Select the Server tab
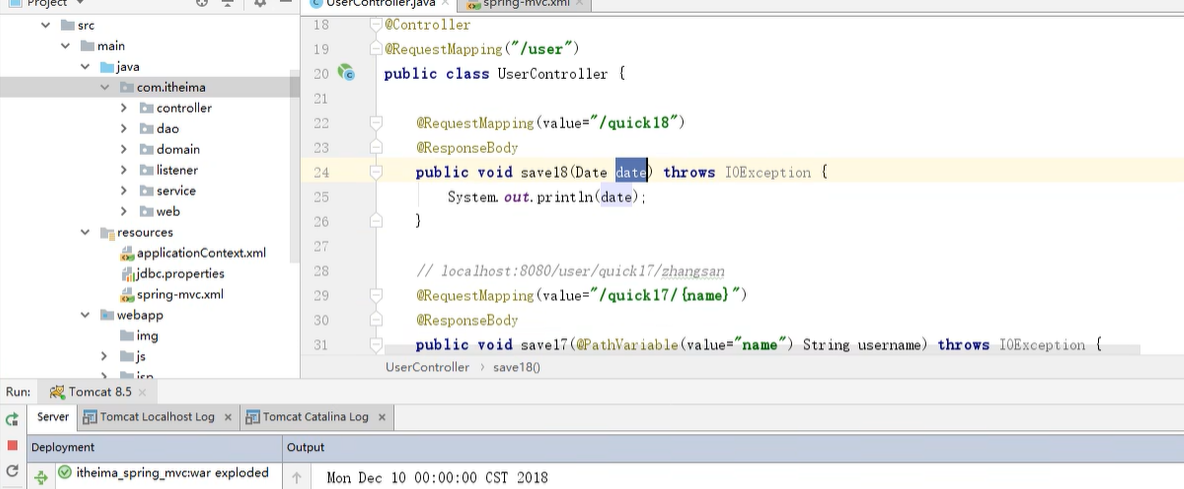Image resolution: width=1184 pixels, height=489 pixels. (53, 417)
